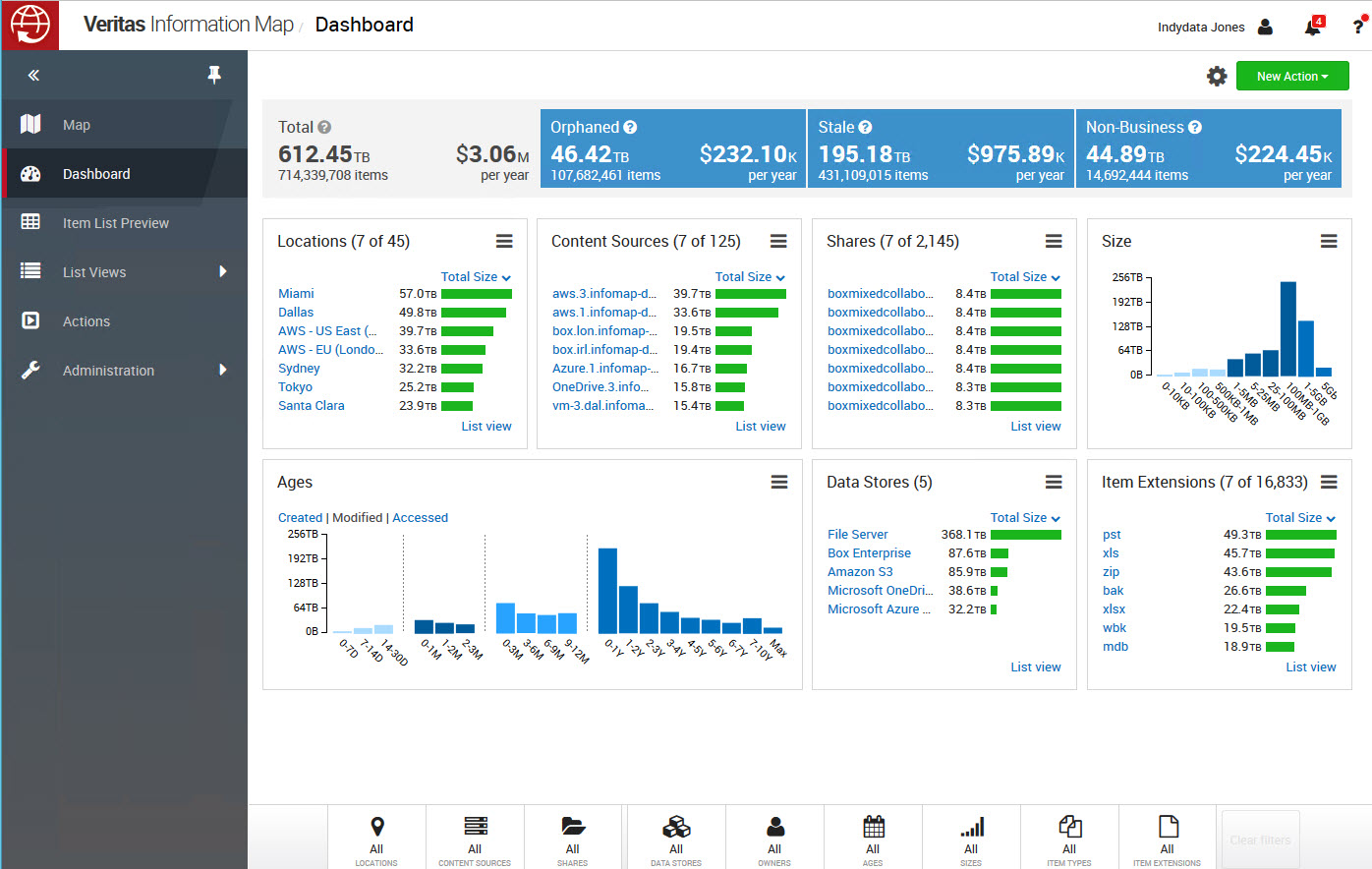Open Data Stores panel menu
This screenshot has width=1372, height=869.
tap(1054, 482)
